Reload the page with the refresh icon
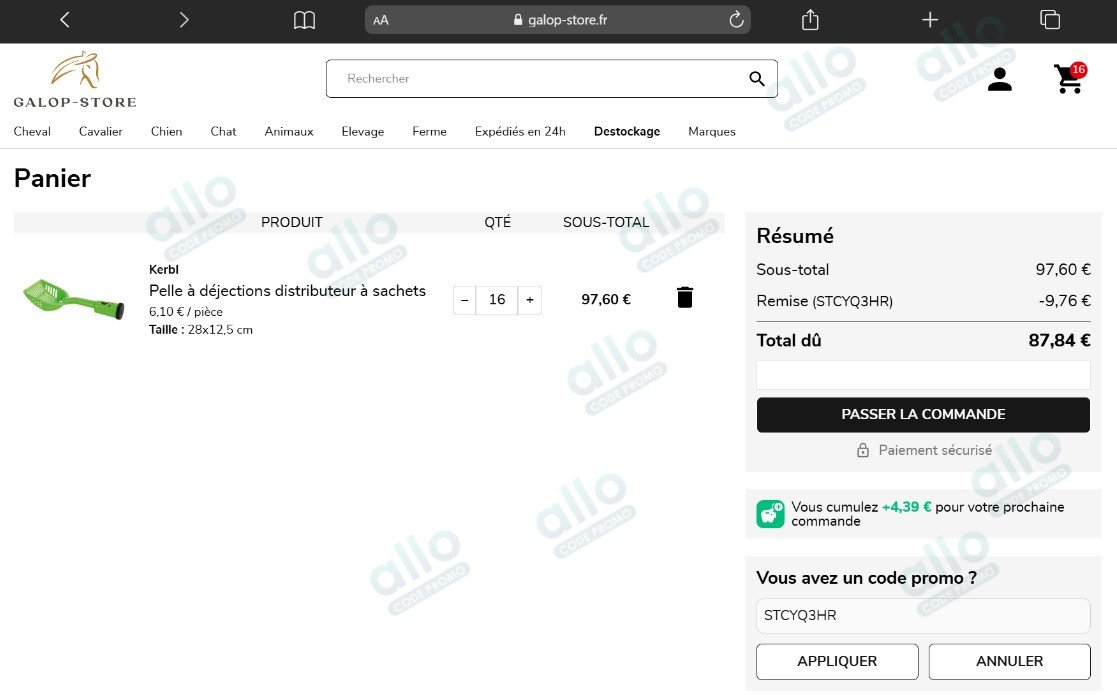The image size is (1117, 700). pos(736,20)
